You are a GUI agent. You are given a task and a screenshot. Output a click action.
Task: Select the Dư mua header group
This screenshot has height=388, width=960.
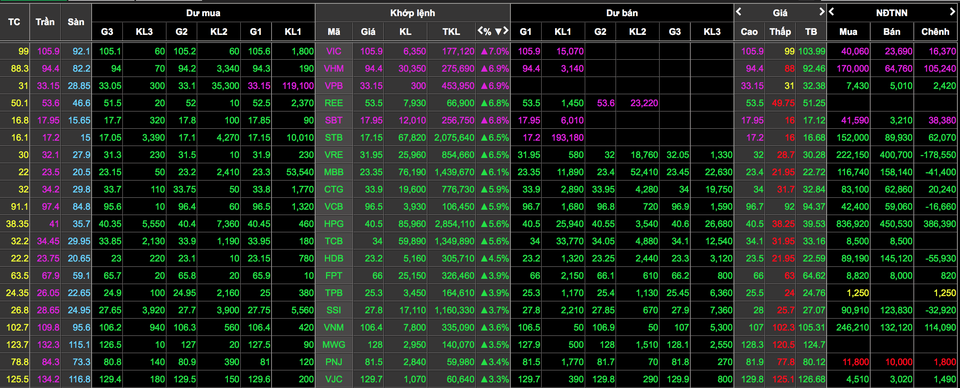[x=203, y=12]
